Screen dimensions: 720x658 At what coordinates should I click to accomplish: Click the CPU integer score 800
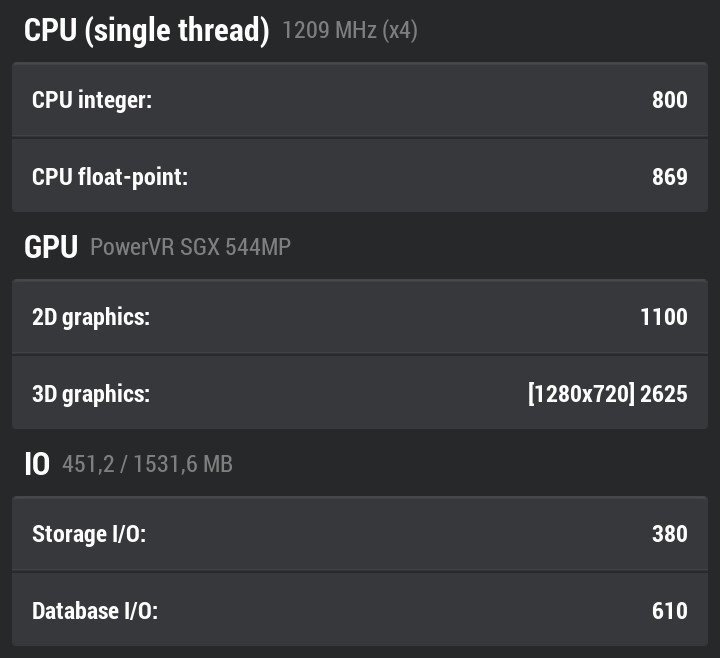(x=669, y=100)
